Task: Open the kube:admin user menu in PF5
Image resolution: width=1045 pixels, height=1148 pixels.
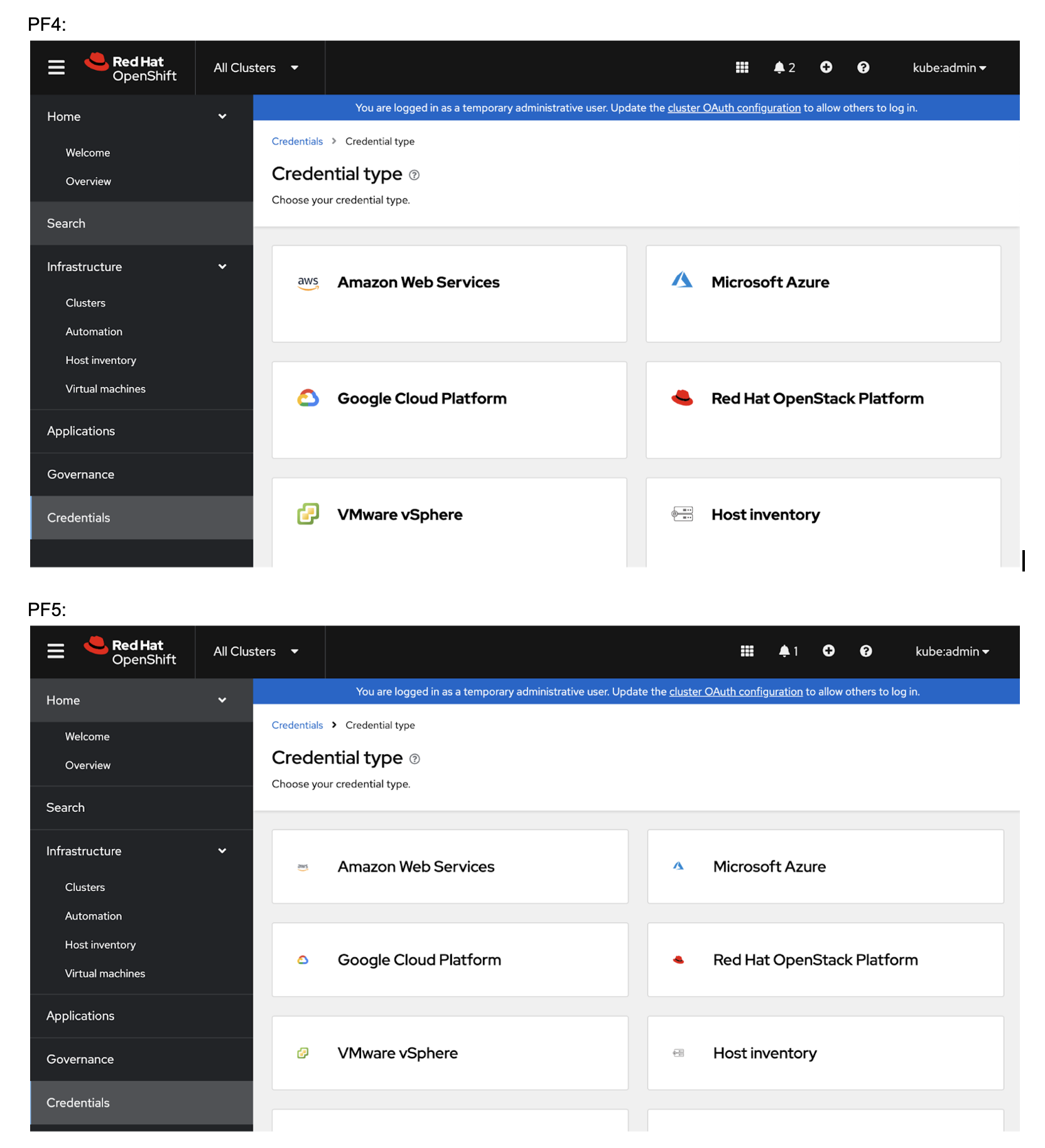Action: pos(952,651)
